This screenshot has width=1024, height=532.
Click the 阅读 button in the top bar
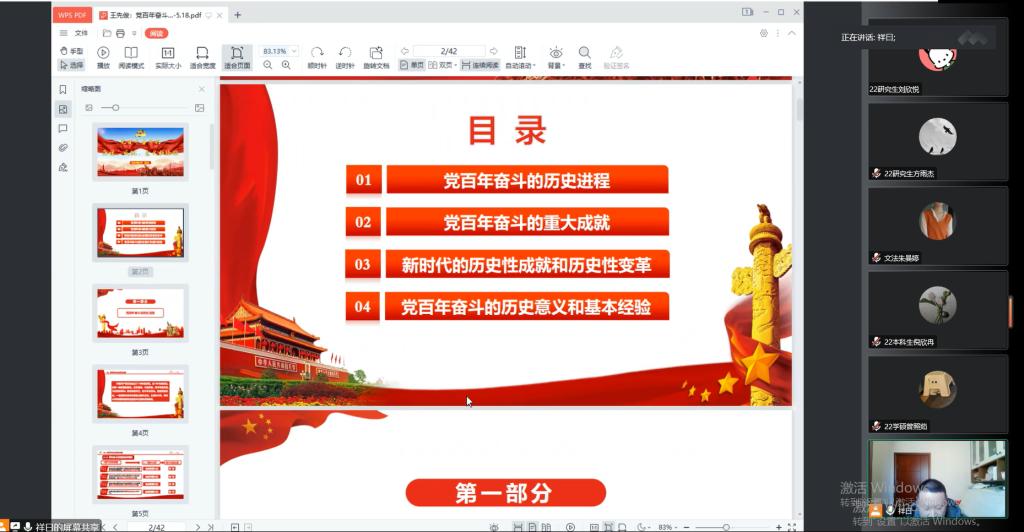tap(157, 33)
